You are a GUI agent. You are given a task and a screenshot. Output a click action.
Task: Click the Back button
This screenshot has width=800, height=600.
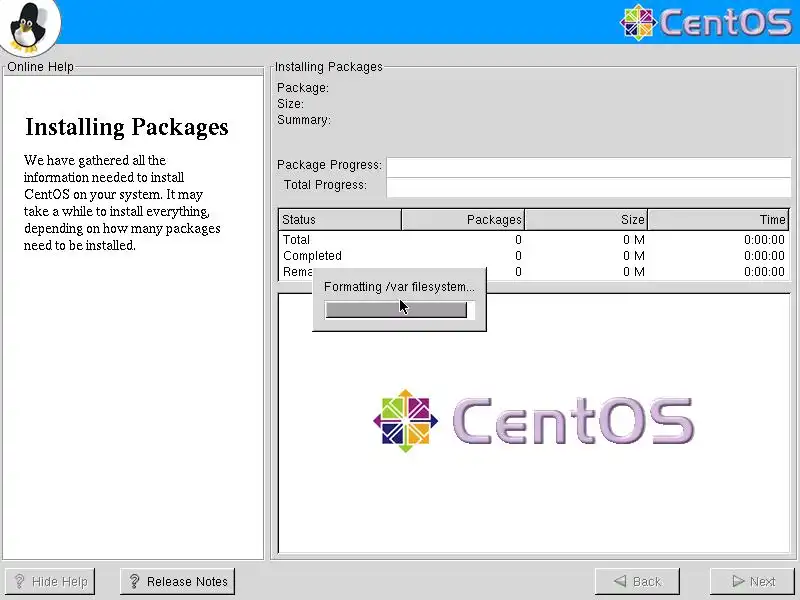(x=637, y=581)
